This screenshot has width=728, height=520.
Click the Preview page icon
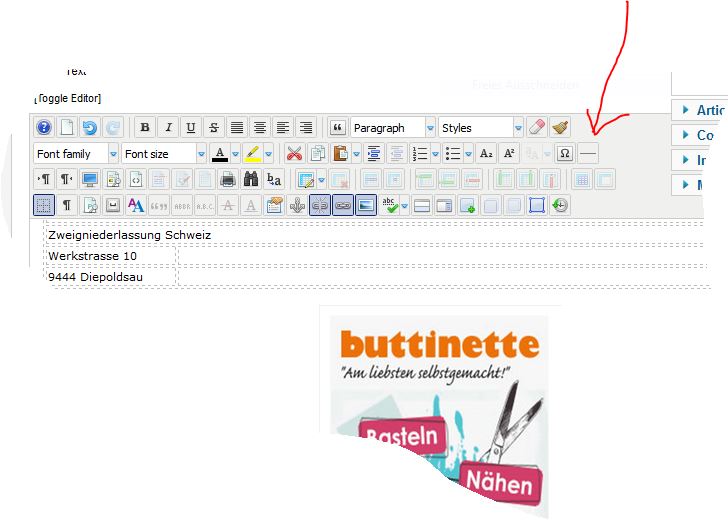(113, 179)
